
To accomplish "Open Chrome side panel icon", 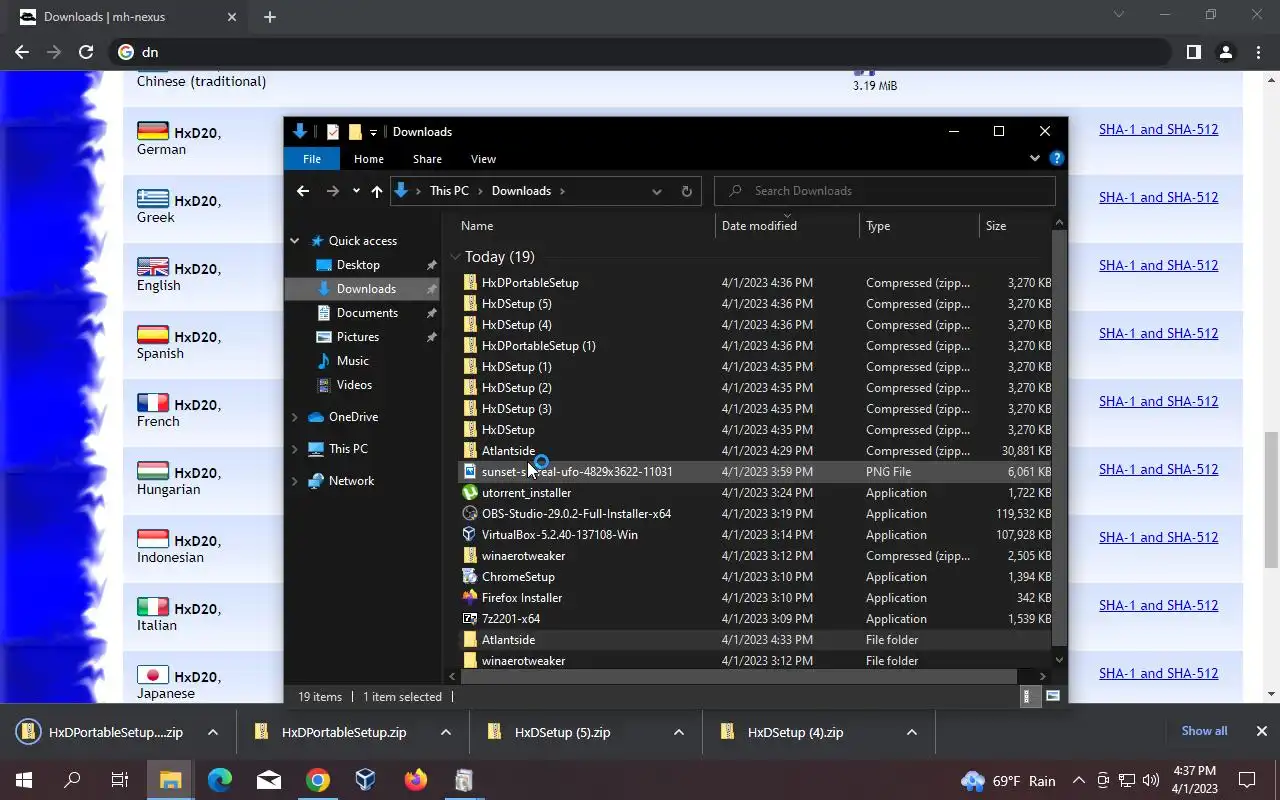I will point(1193,52).
